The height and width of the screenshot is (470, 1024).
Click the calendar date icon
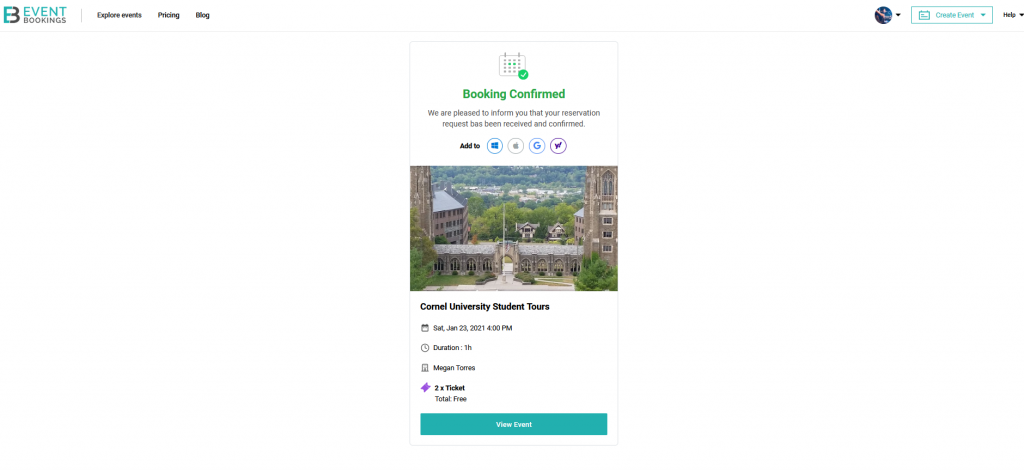tap(424, 328)
